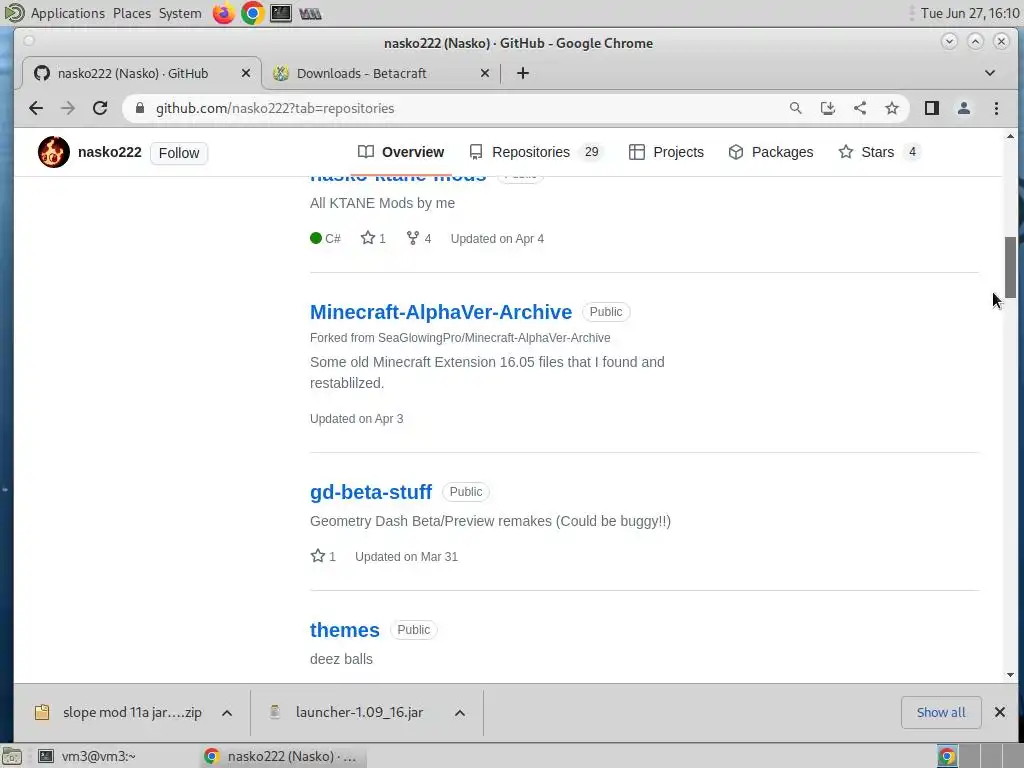Click the 'Updated on Apr 3' text
This screenshot has width=1024, height=768.
[357, 419]
